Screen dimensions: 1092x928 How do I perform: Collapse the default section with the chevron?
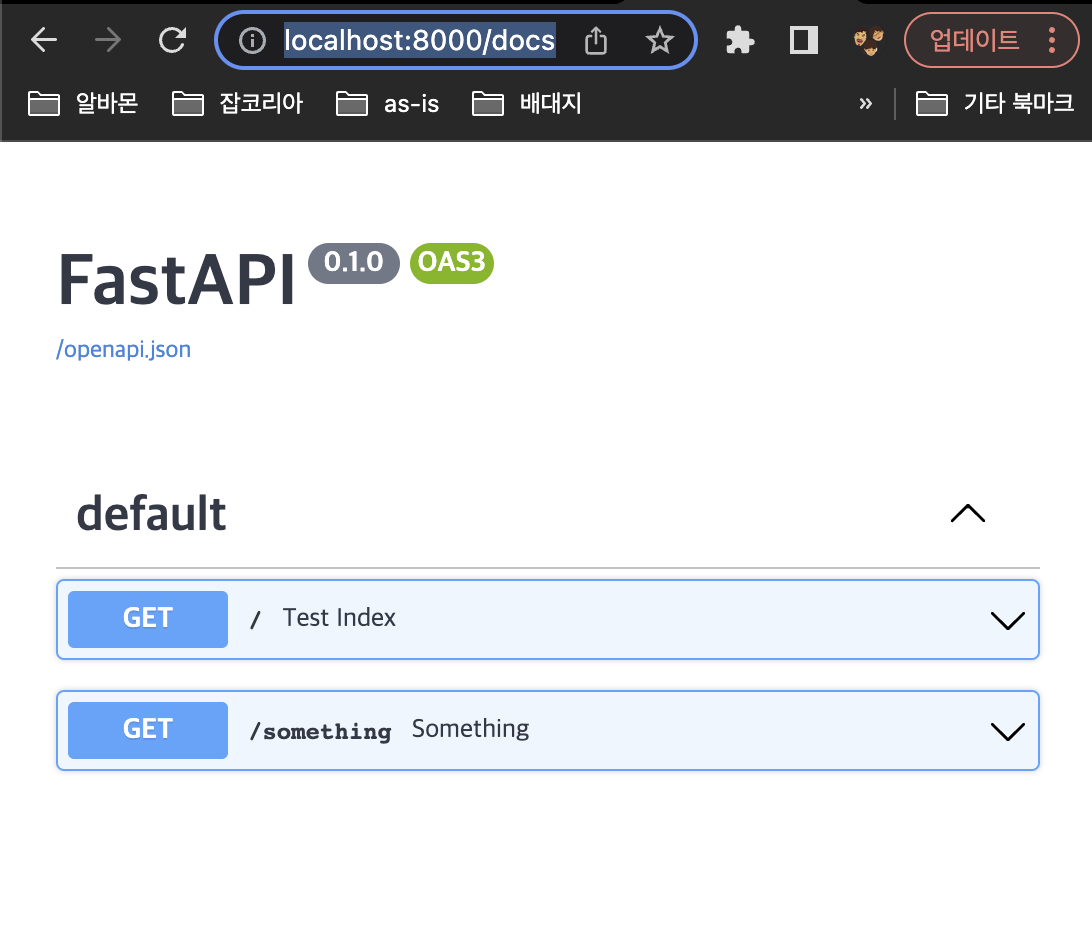click(968, 514)
